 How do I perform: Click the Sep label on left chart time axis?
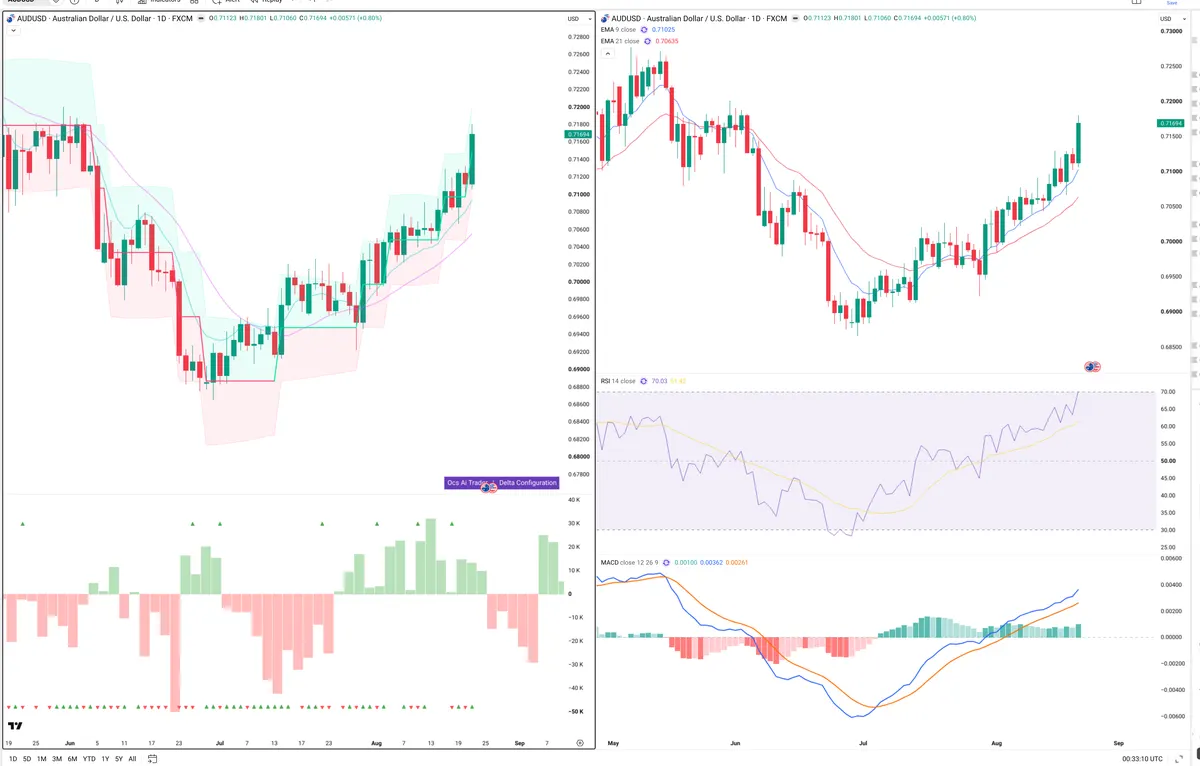tap(518, 744)
